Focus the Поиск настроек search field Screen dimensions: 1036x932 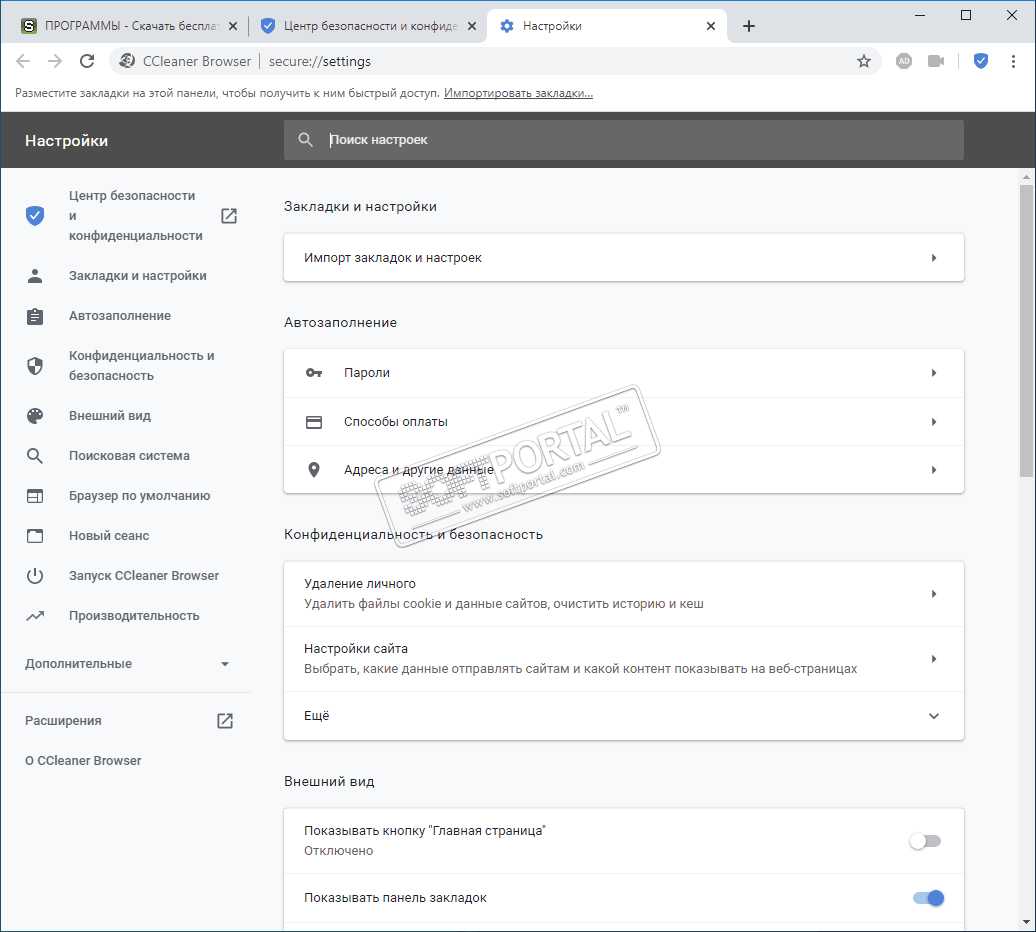(624, 140)
